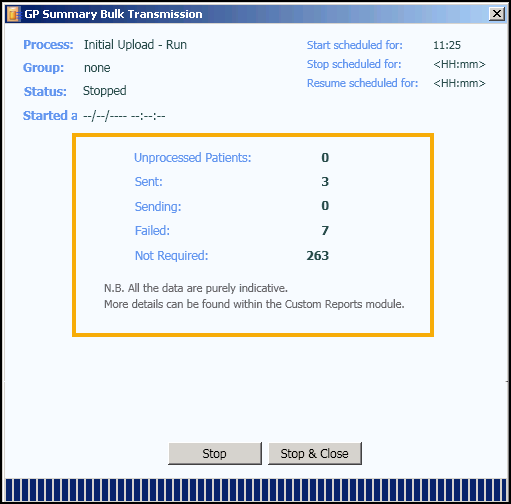Screen dimensions: 511x504
Task: Click the progress bar at the bottom
Action: pyautogui.click(x=256, y=490)
